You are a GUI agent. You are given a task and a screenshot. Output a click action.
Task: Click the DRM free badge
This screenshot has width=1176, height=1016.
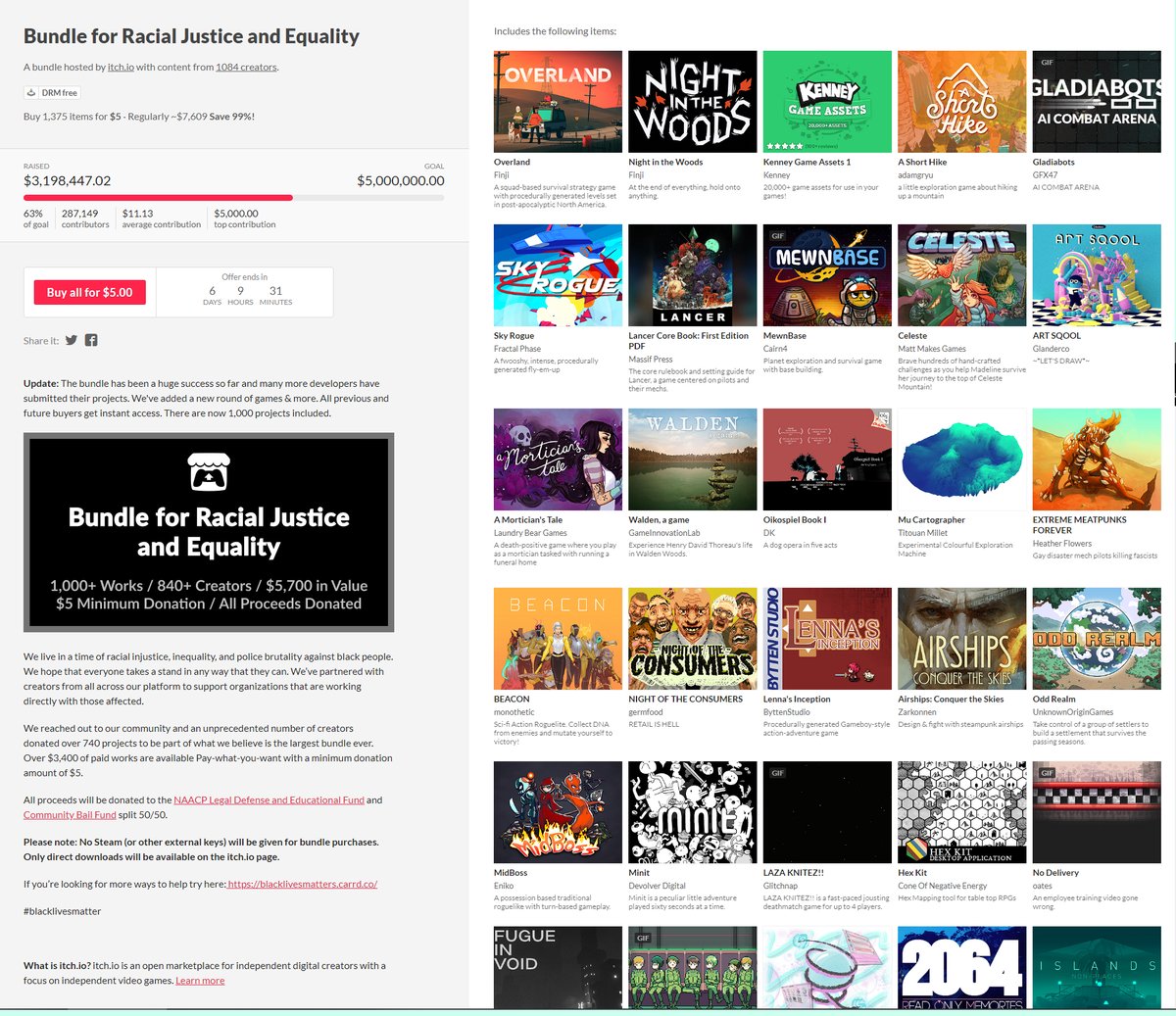pyautogui.click(x=53, y=93)
